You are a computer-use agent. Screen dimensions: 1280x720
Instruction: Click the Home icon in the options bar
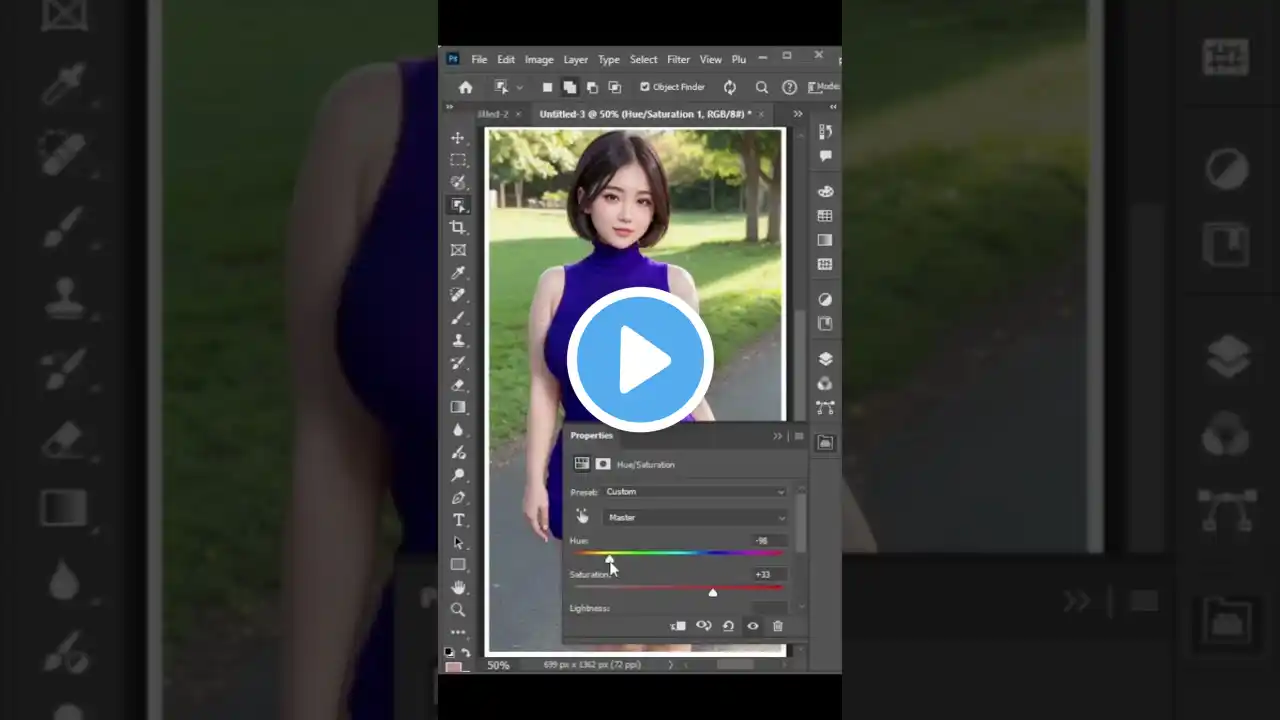tap(465, 87)
